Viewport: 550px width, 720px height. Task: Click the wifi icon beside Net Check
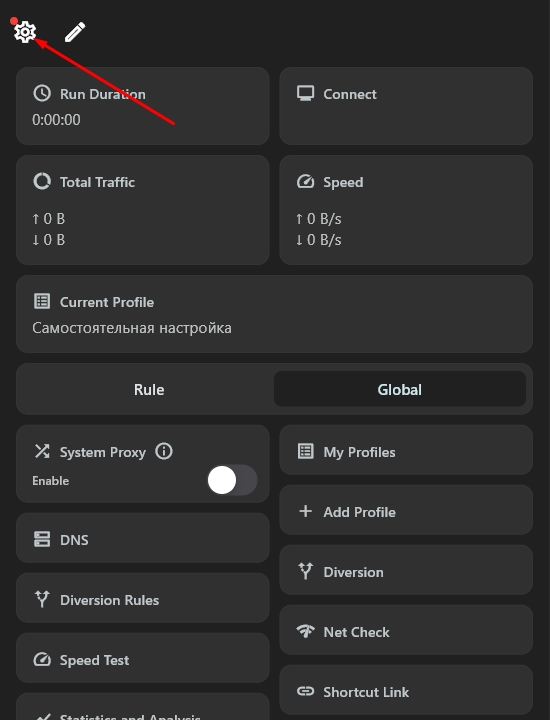coord(305,631)
